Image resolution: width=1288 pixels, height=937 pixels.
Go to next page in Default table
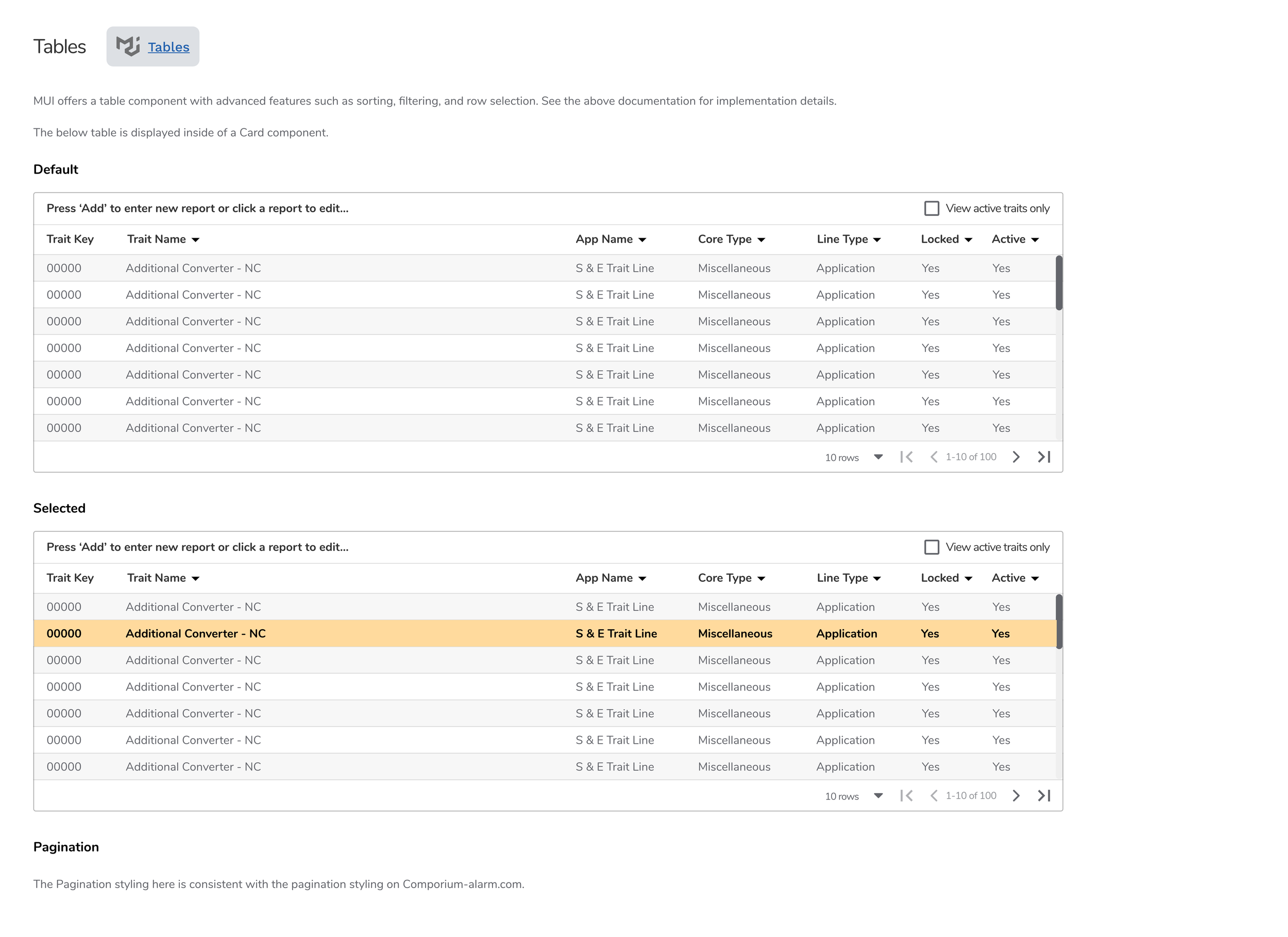(x=1016, y=457)
